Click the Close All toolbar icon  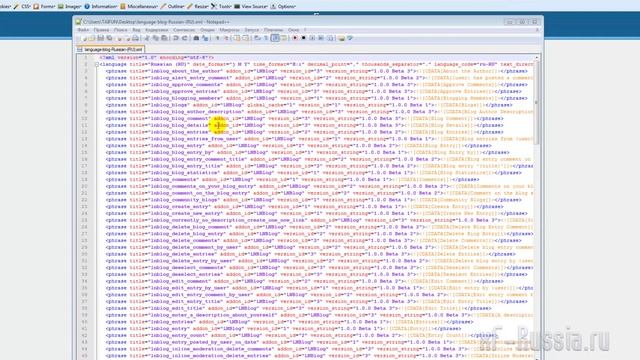[127, 38]
